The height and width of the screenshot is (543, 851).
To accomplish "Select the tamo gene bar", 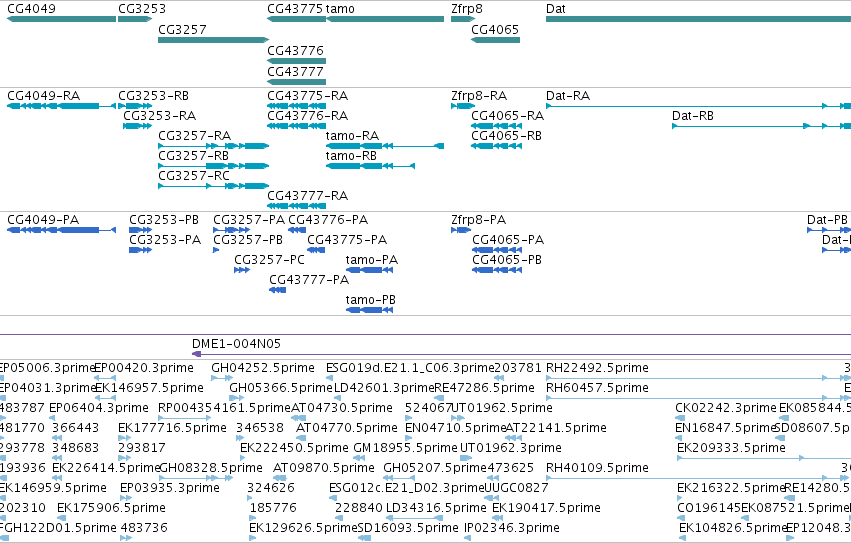I will [385, 19].
